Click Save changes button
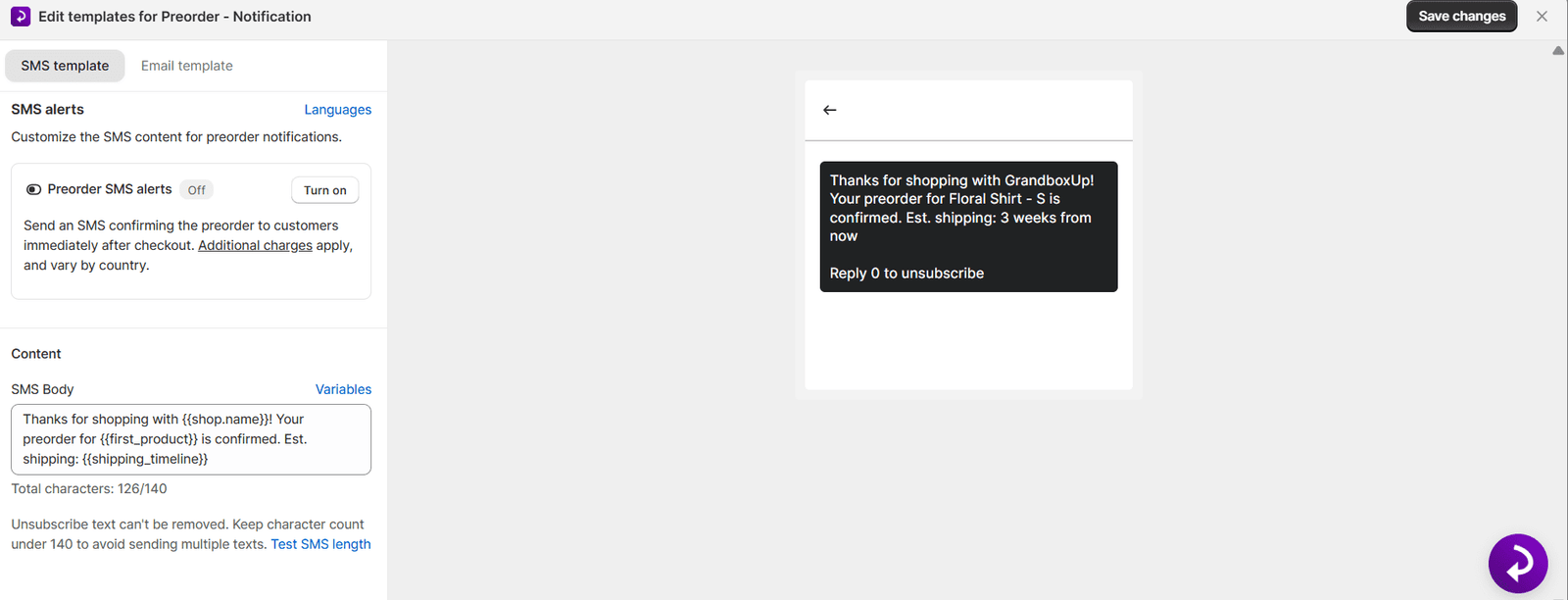 (x=1461, y=17)
